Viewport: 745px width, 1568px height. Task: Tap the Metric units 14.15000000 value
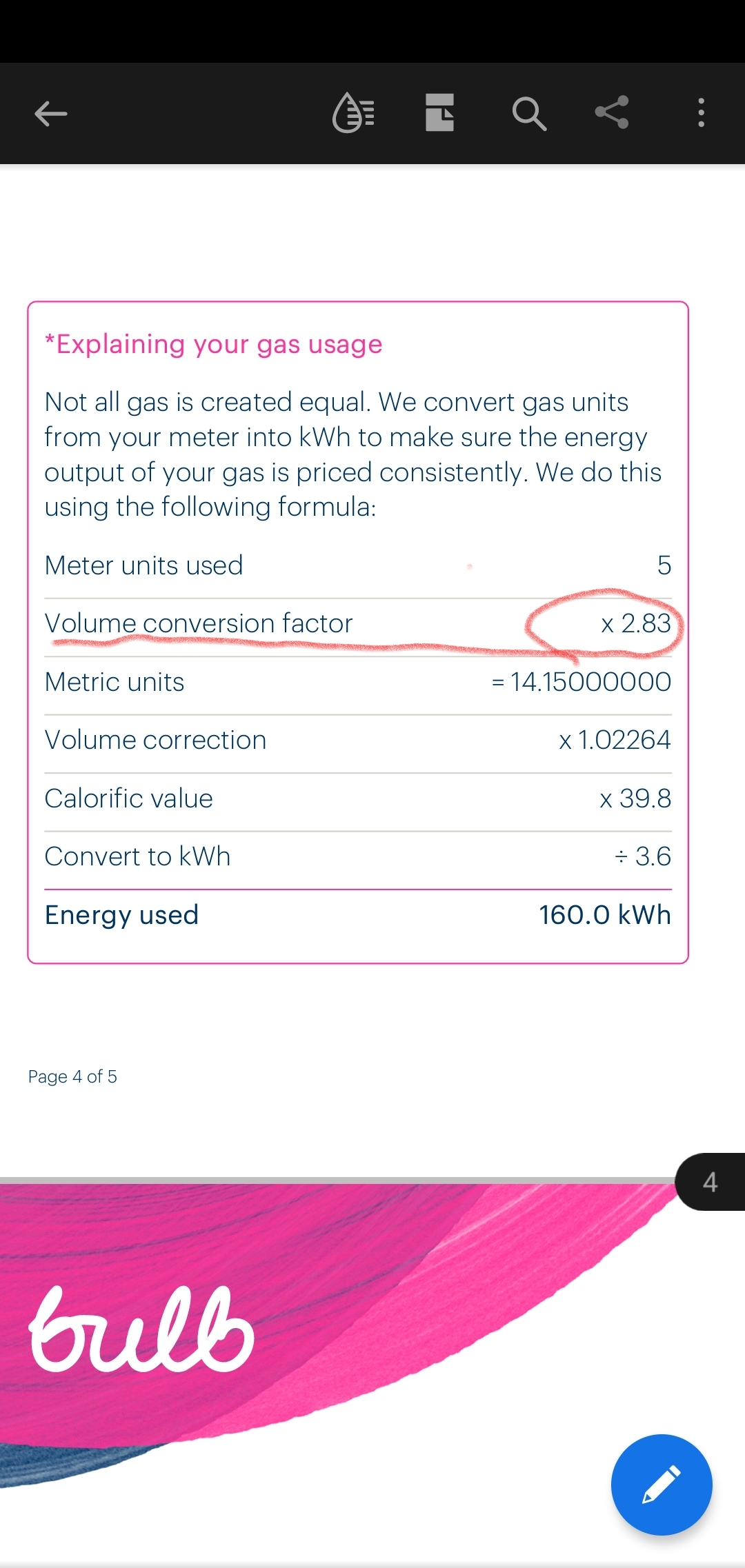[581, 682]
